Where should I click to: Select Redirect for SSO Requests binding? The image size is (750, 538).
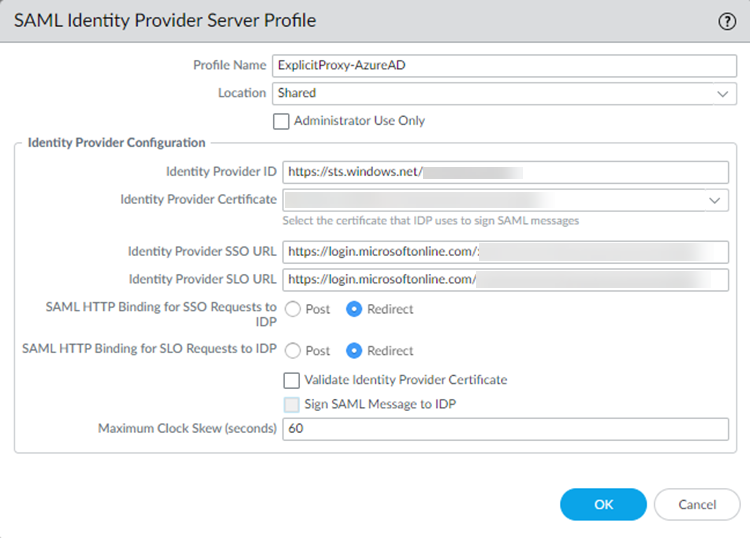354,309
